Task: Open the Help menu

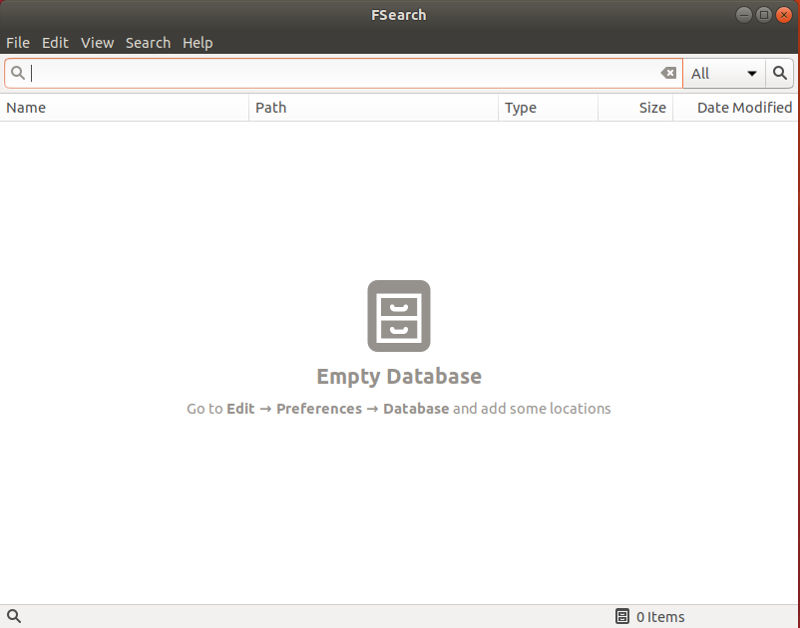Action: click(x=197, y=42)
